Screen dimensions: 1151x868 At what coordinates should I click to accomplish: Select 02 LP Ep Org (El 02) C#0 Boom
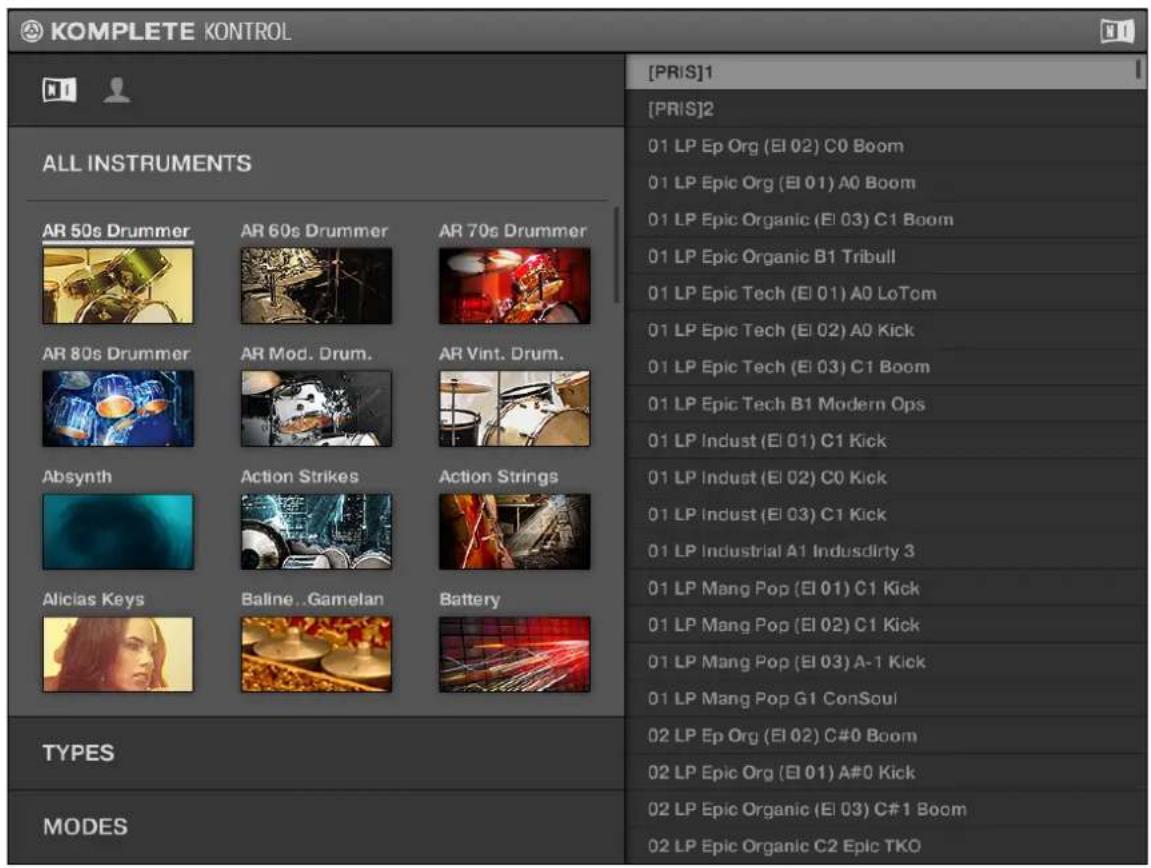click(x=885, y=735)
